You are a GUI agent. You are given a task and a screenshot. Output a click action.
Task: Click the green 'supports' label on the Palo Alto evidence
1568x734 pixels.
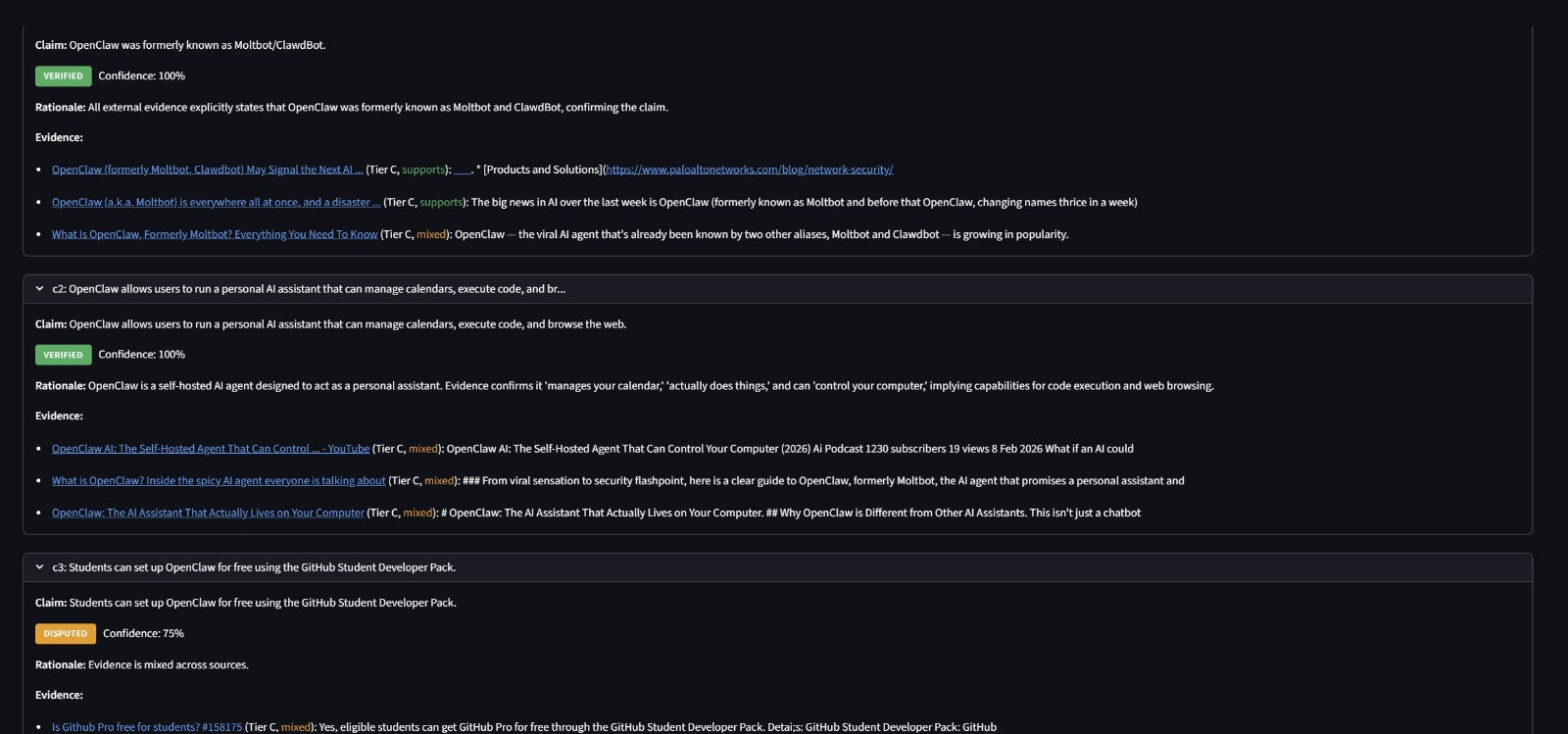tap(423, 170)
